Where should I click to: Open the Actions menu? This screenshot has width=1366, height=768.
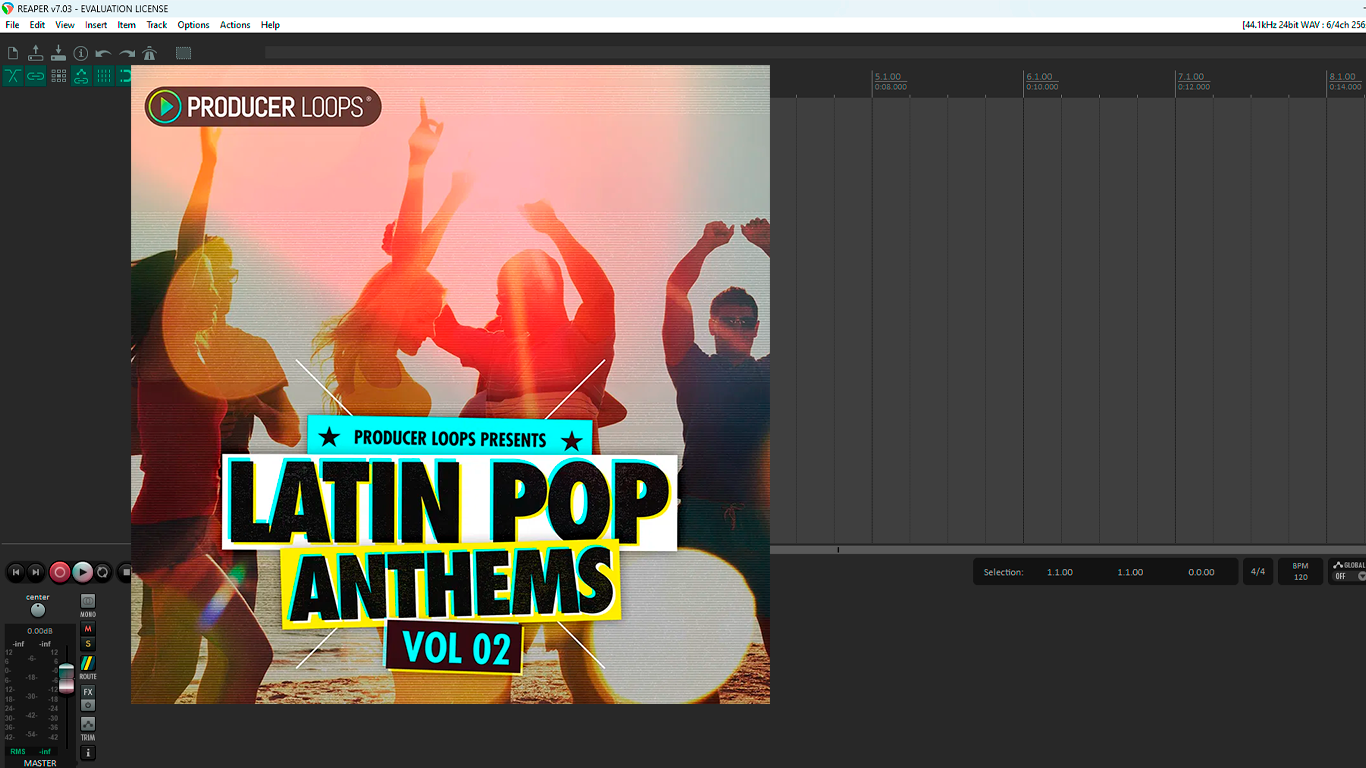point(235,25)
